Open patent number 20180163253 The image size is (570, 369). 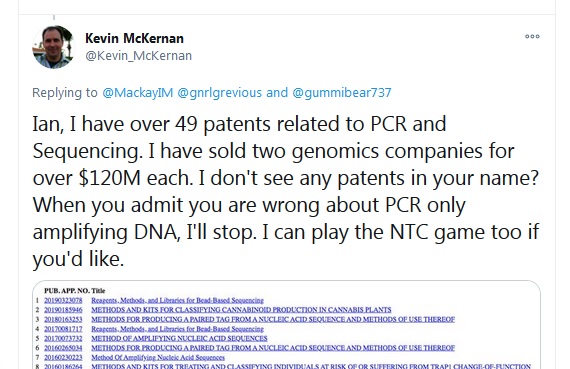click(63, 319)
